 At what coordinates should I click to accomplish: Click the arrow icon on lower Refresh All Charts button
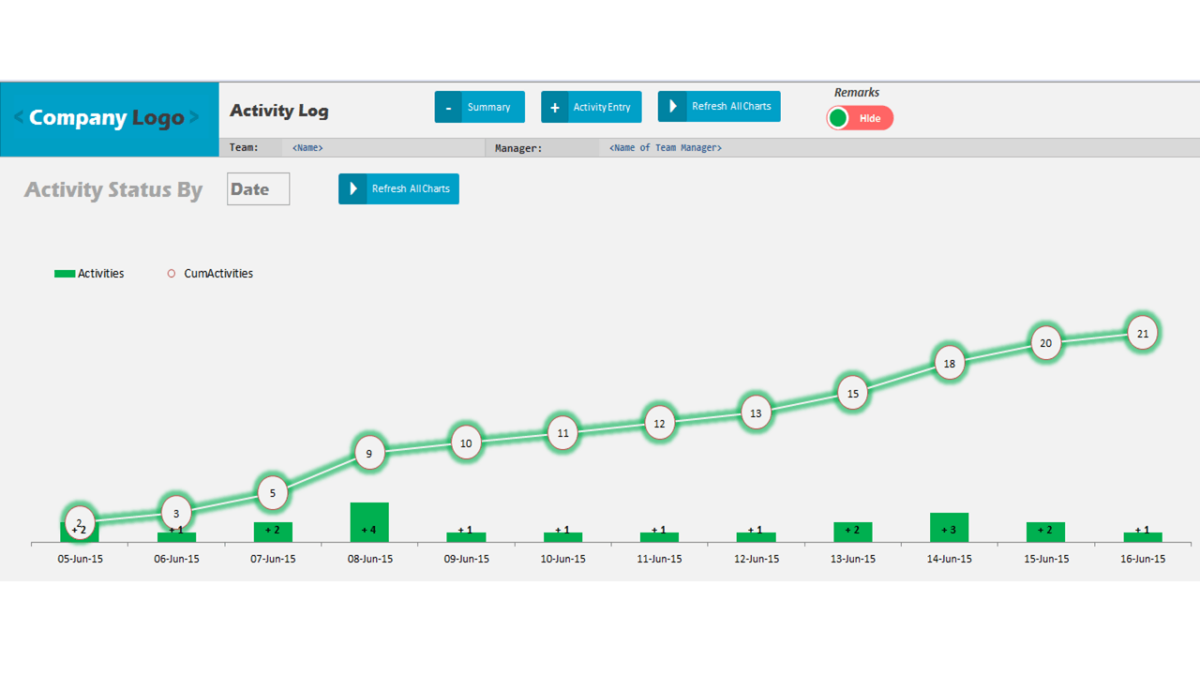(x=353, y=189)
